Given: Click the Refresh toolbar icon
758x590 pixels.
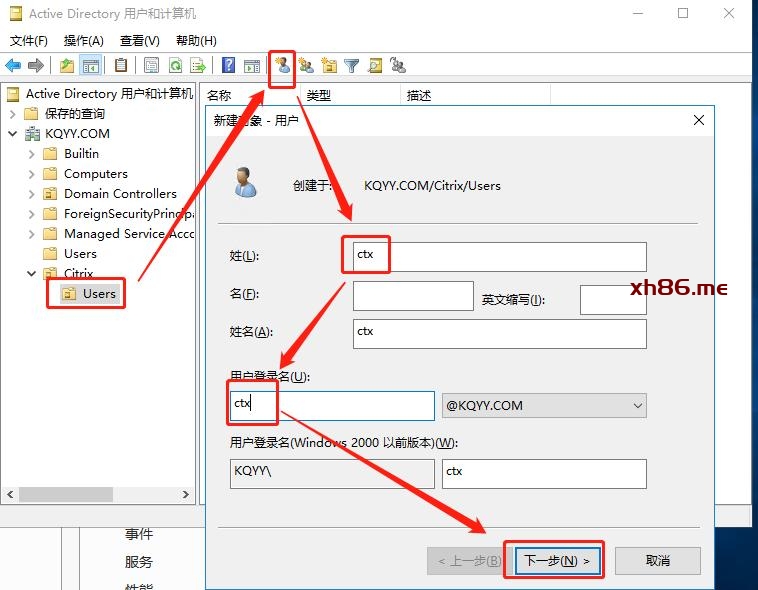Looking at the screenshot, I should tap(175, 66).
